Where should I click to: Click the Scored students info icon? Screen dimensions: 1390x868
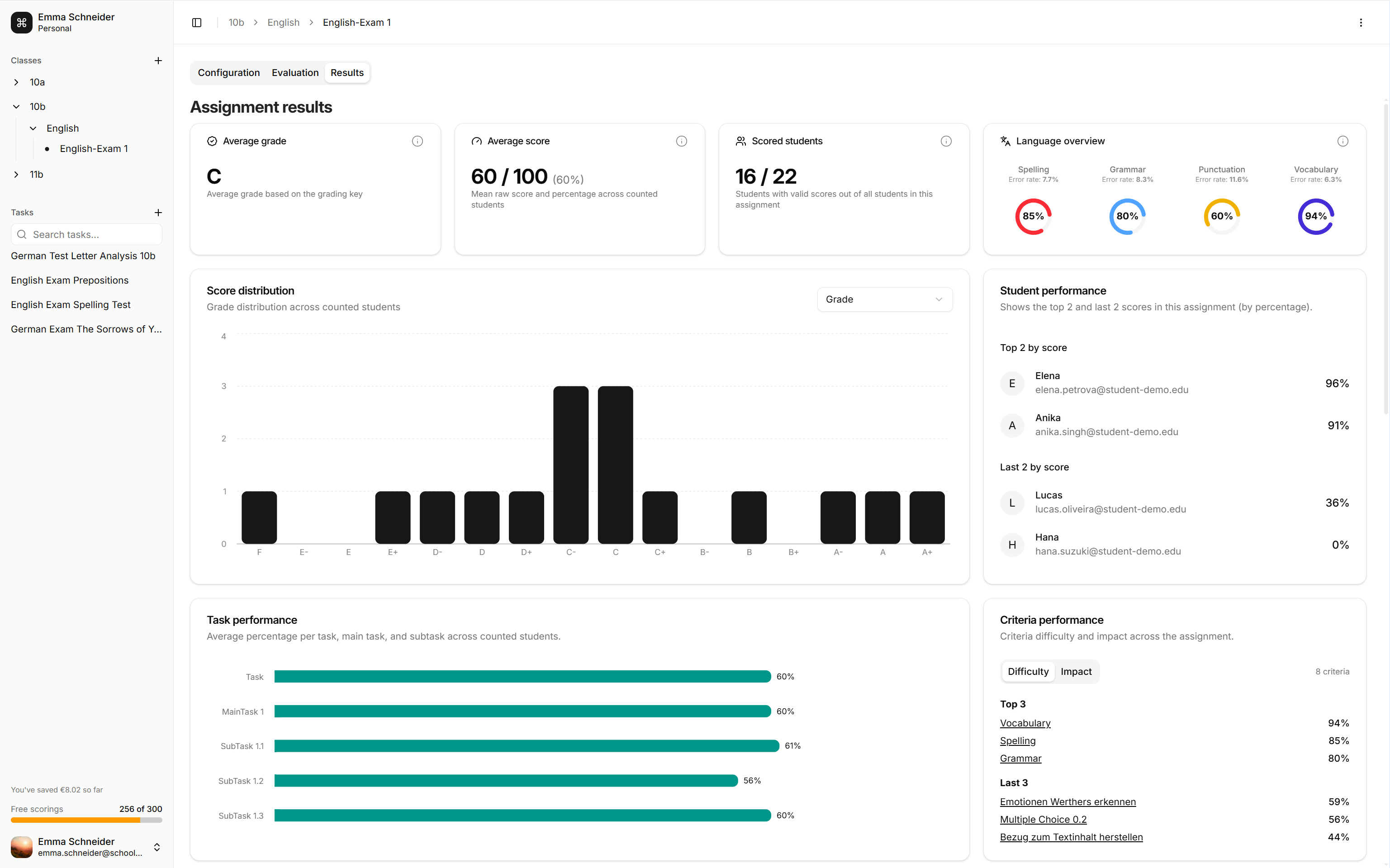(946, 141)
